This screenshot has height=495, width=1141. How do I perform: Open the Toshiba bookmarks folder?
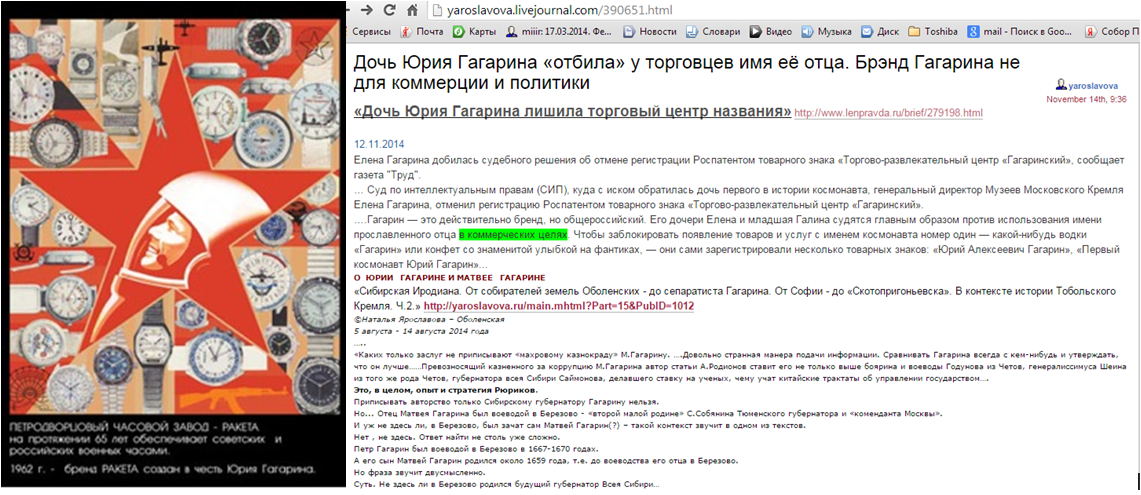tap(931, 32)
